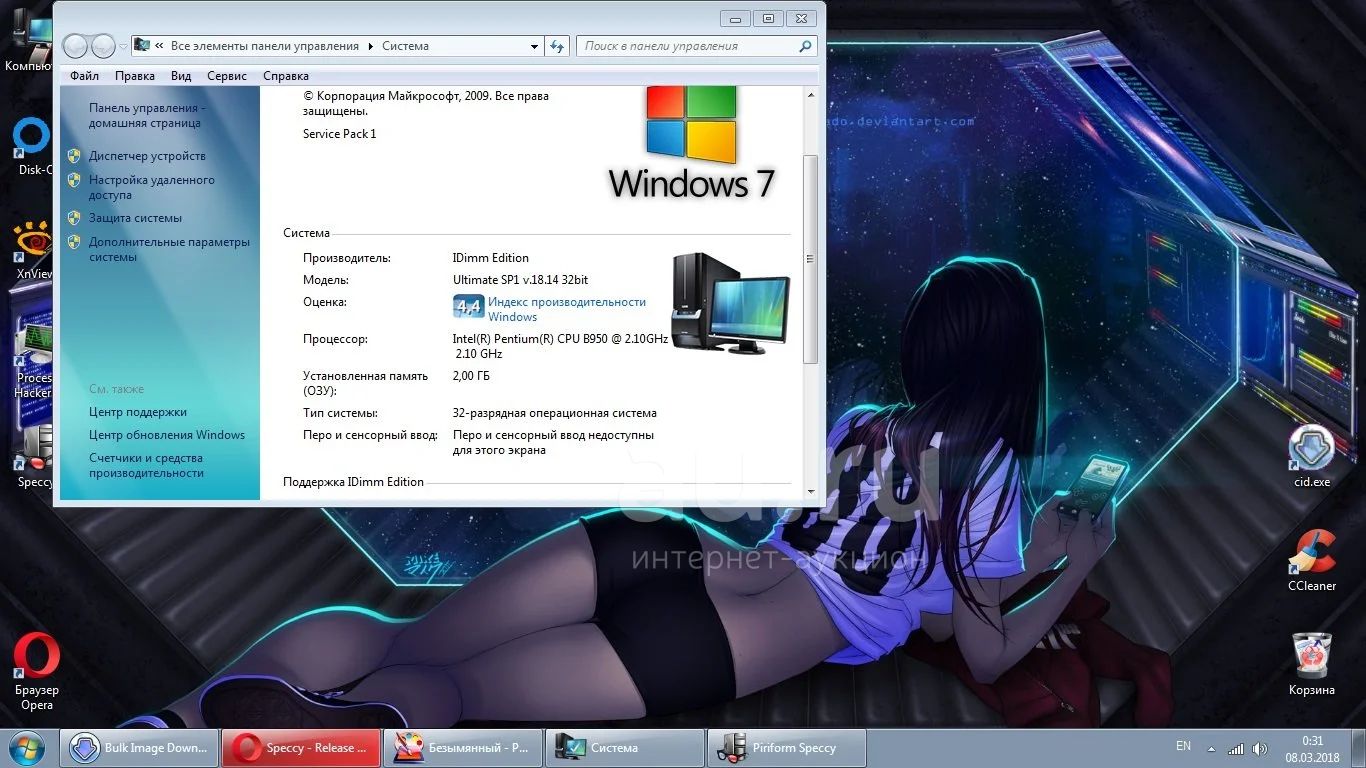Click the taskbar clock showing 0:31

(1313, 748)
